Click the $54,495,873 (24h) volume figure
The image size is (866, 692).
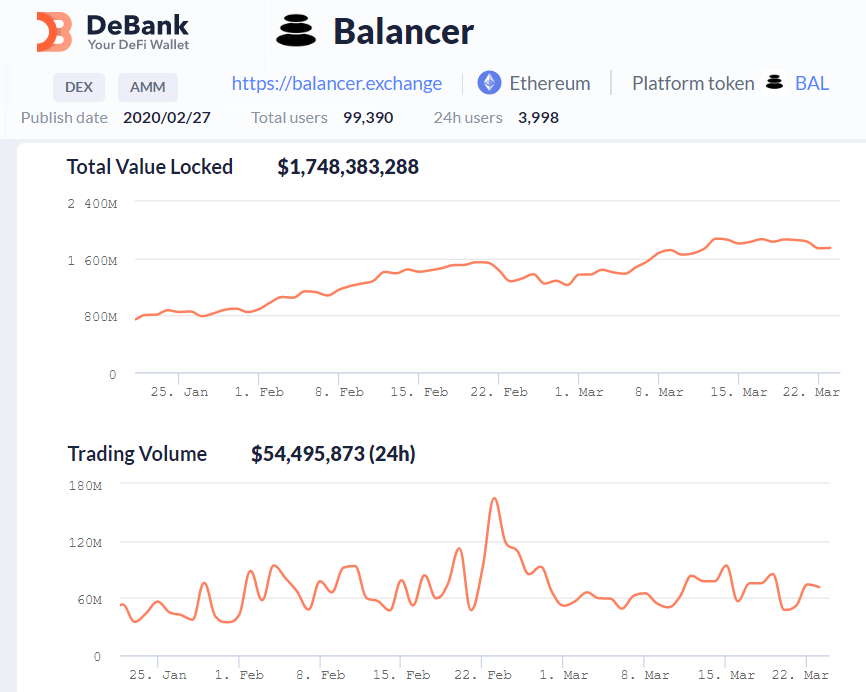point(333,454)
